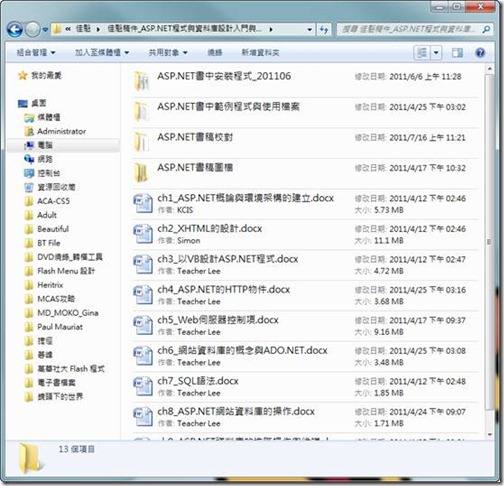The image size is (504, 486).
Task: Select folder icon of ASP.NET書中安裝程式_201106
Action: click(142, 81)
